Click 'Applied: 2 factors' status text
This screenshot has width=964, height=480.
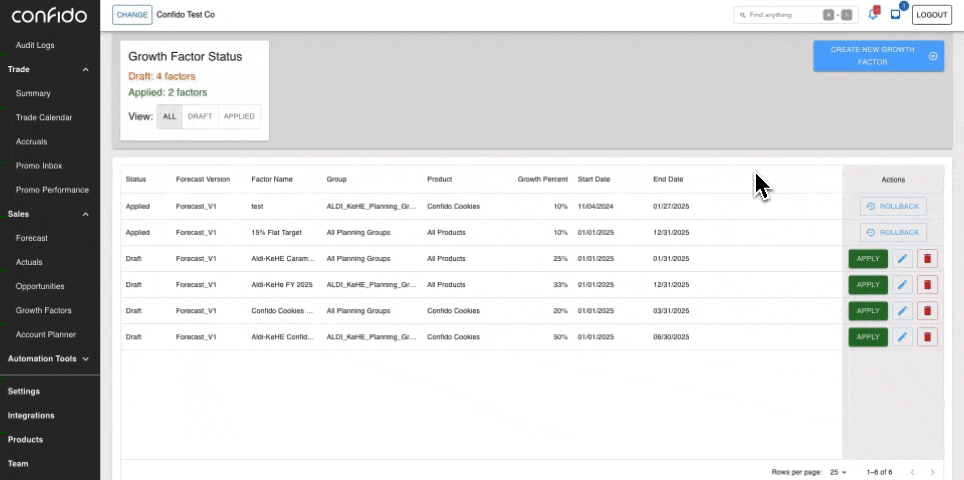pyautogui.click(x=167, y=93)
